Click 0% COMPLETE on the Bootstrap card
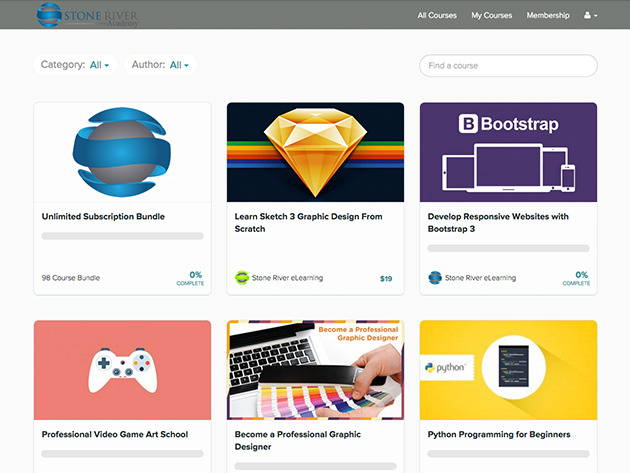The height and width of the screenshot is (473, 630). pos(576,278)
